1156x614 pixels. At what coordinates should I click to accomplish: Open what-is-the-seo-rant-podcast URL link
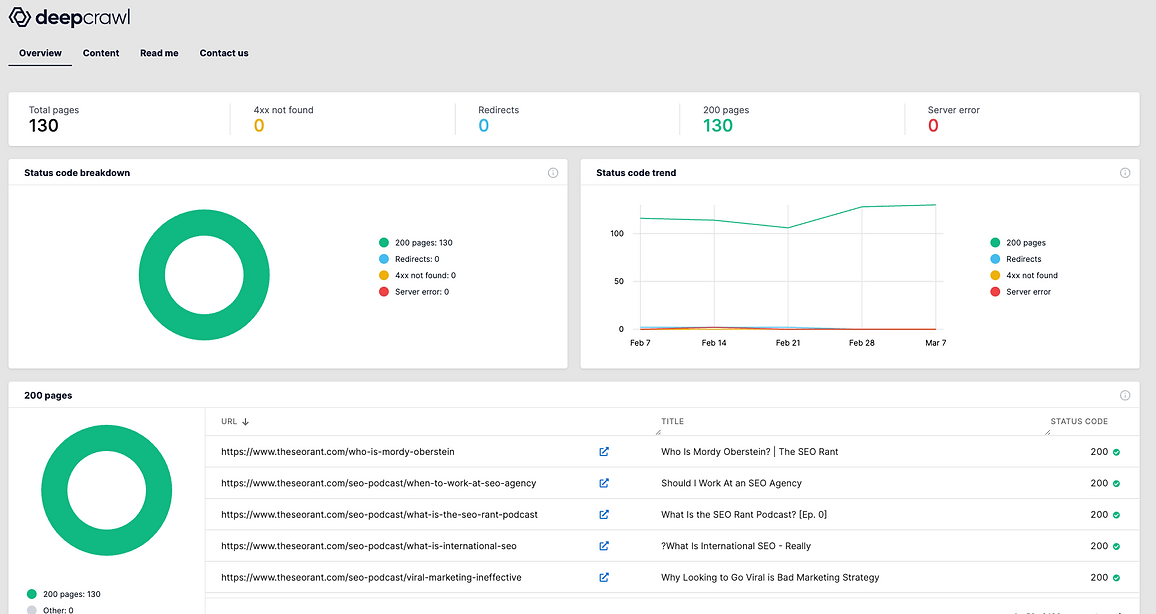pos(380,514)
